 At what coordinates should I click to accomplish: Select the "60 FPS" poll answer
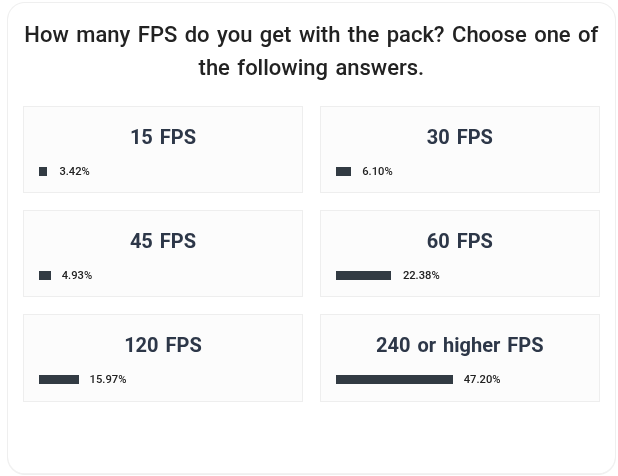coord(459,241)
